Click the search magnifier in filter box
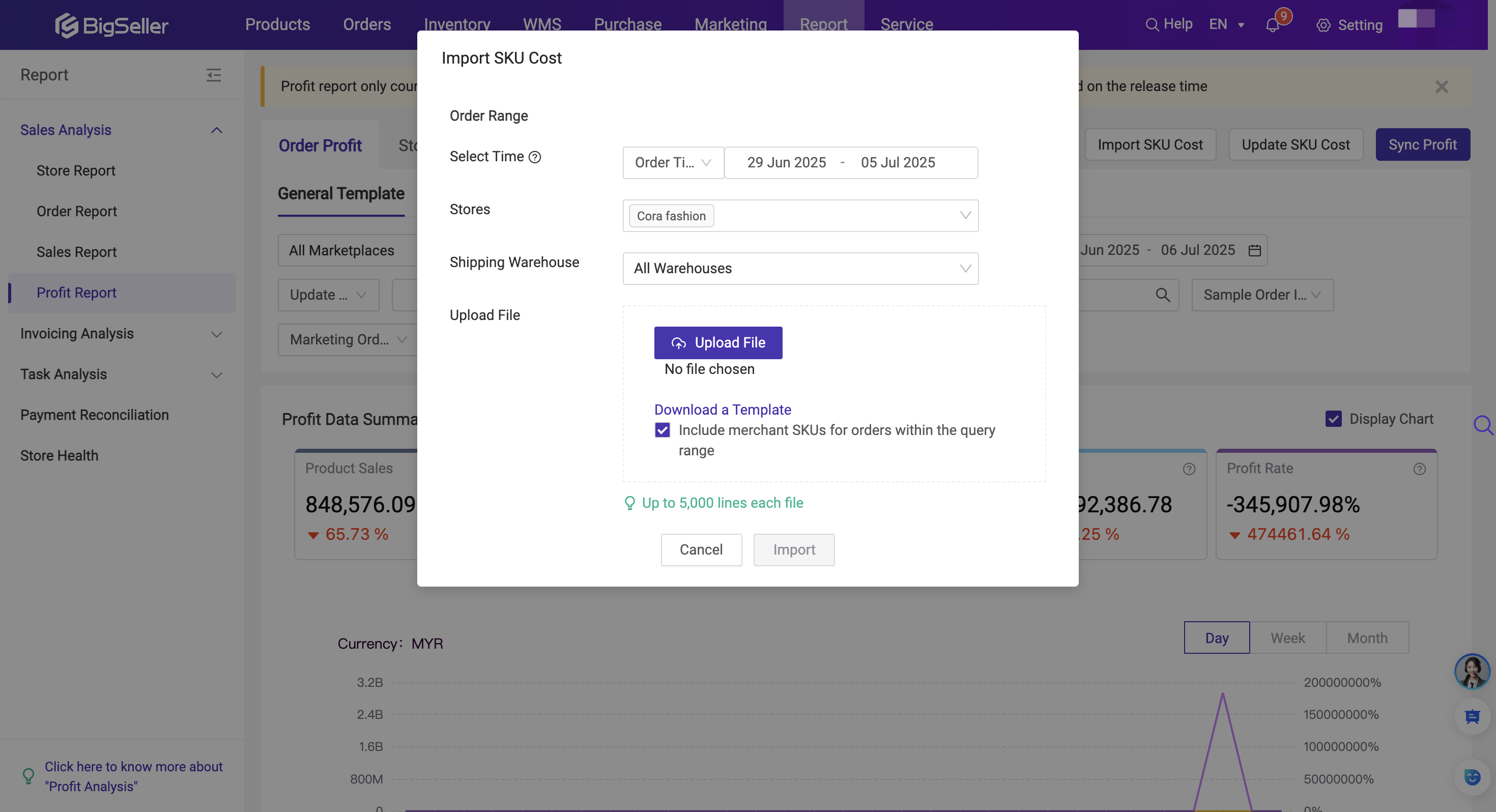This screenshot has width=1496, height=812. point(1163,295)
